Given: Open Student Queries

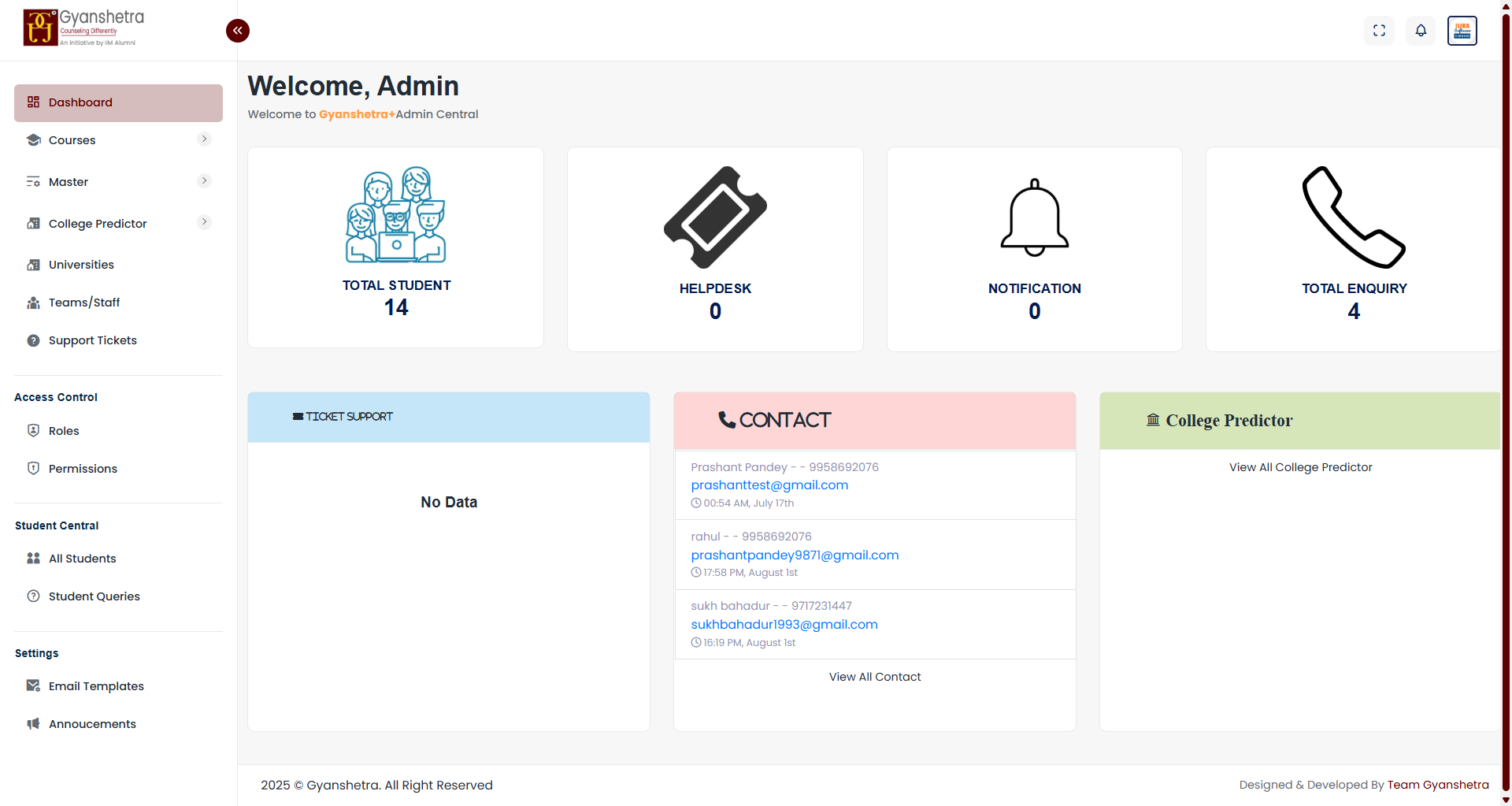Looking at the screenshot, I should [x=118, y=596].
